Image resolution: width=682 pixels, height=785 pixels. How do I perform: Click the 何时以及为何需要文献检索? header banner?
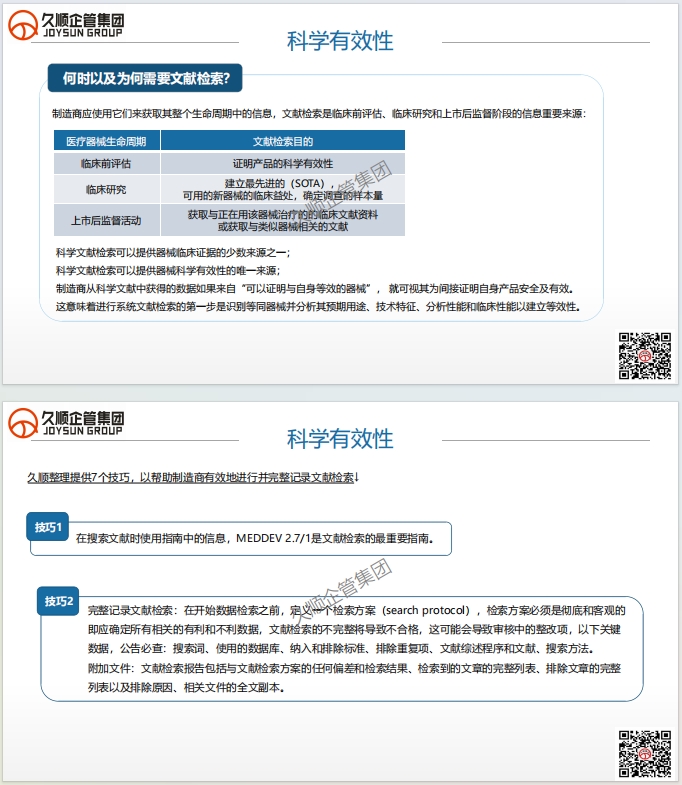(145, 78)
